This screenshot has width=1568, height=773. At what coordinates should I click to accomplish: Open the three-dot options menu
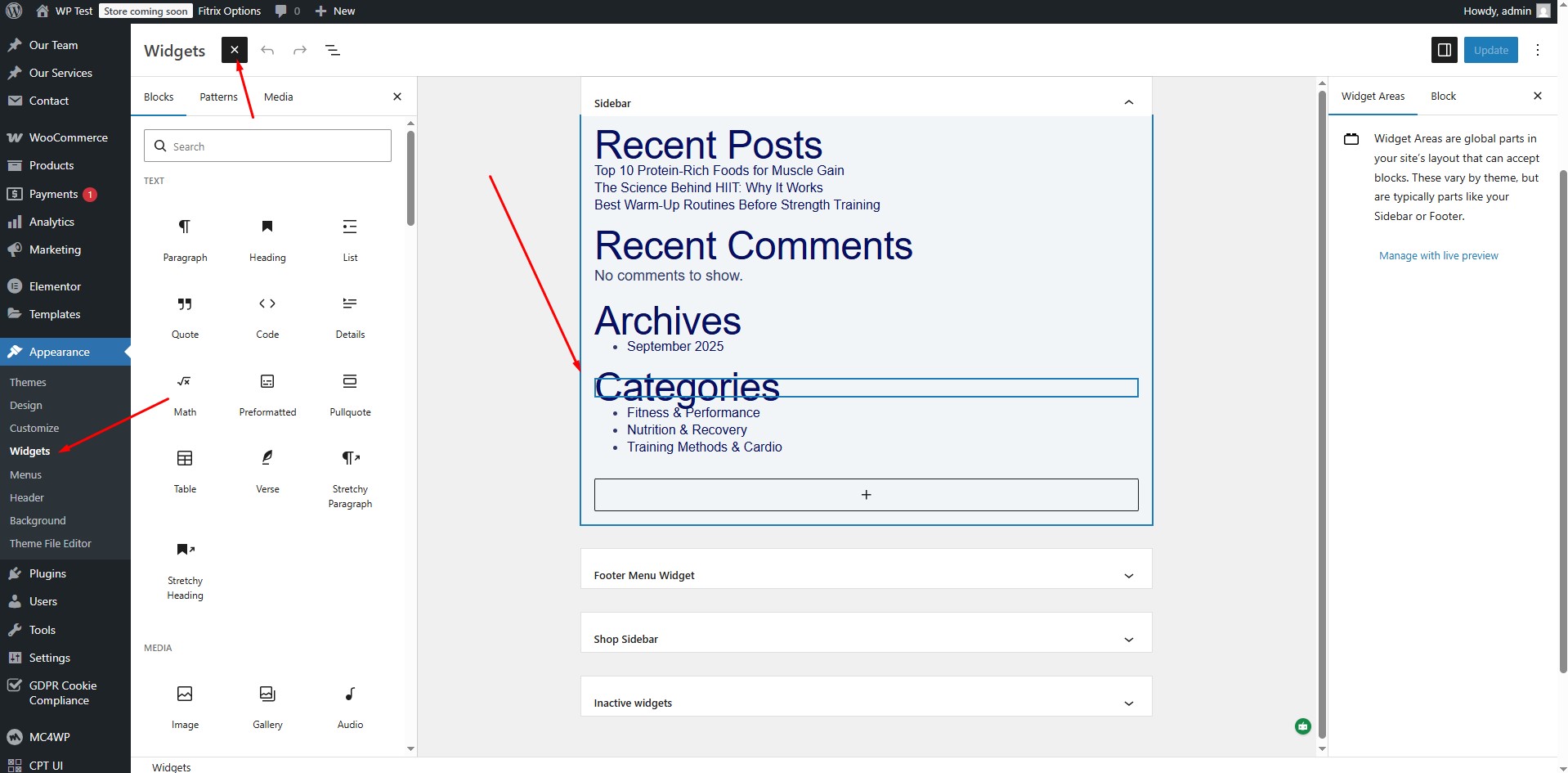click(x=1538, y=50)
